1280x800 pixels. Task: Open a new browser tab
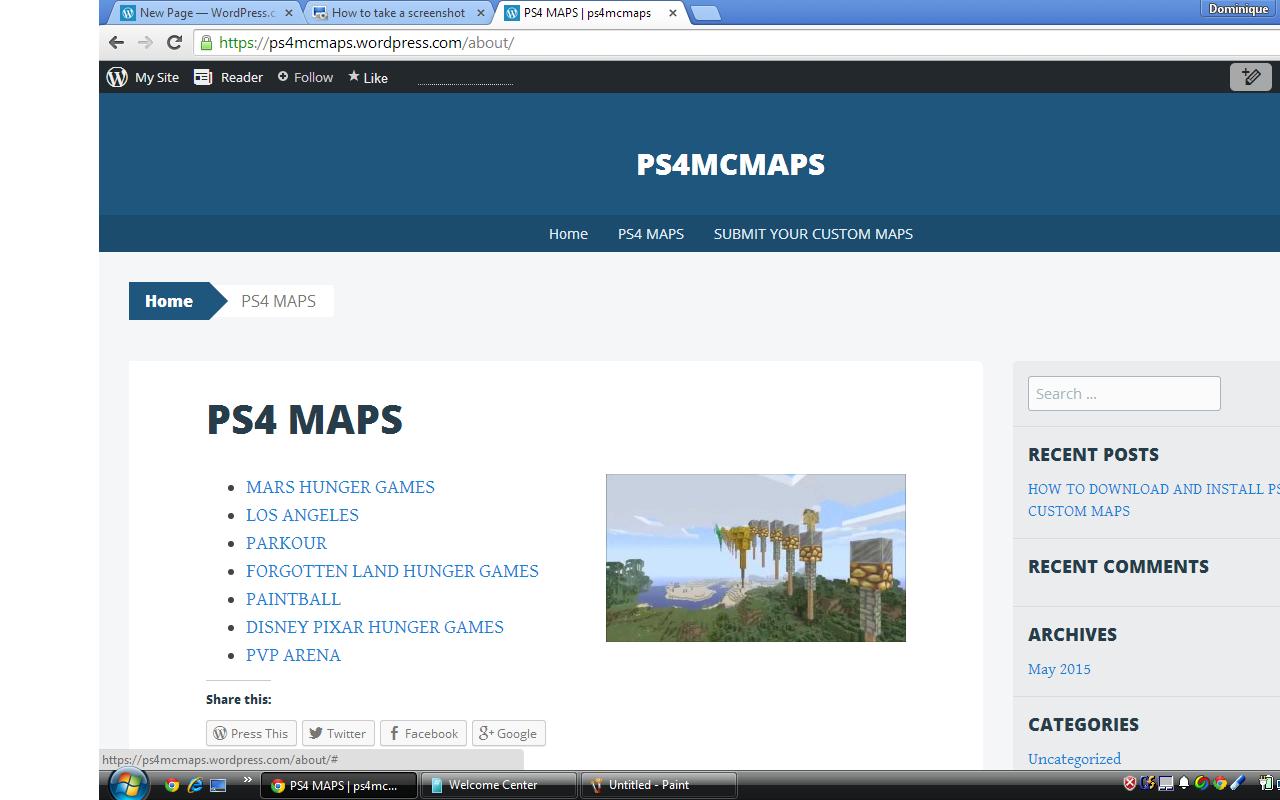click(705, 13)
